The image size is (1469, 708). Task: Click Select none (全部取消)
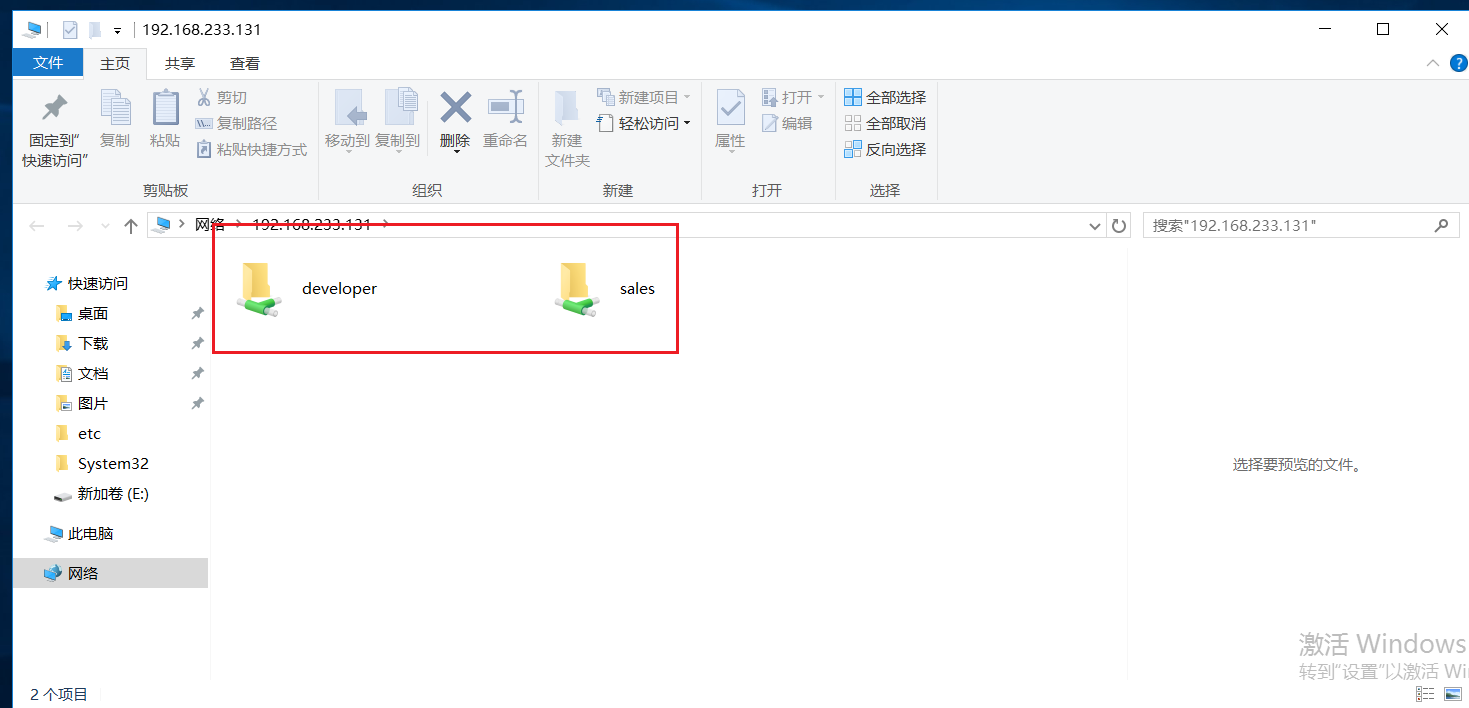coord(885,123)
